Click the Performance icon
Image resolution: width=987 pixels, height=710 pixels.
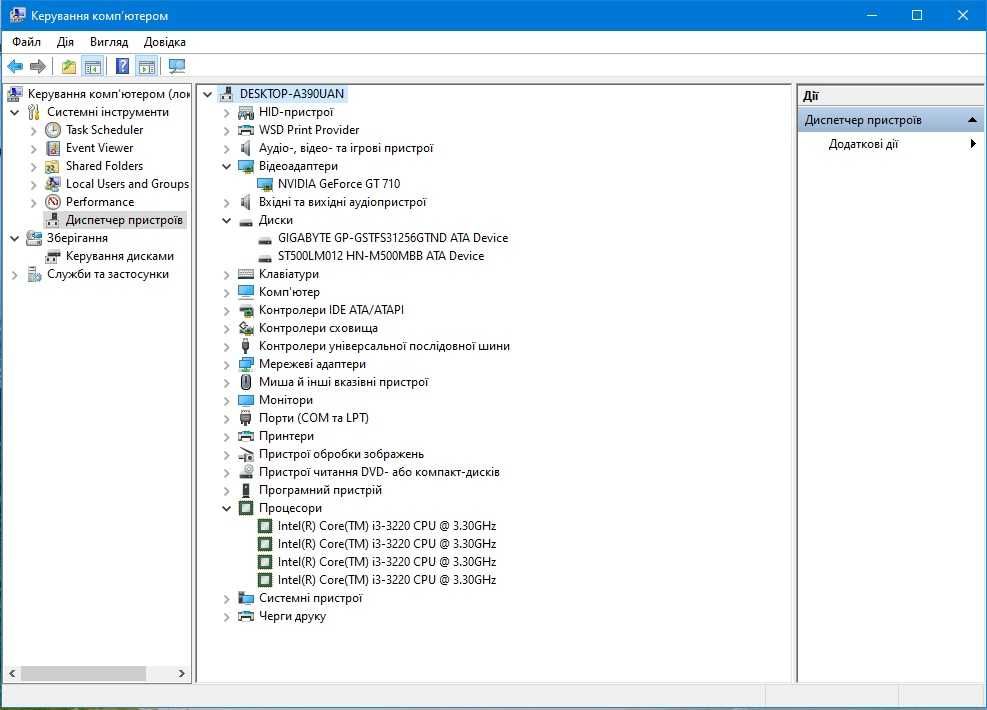(x=53, y=202)
